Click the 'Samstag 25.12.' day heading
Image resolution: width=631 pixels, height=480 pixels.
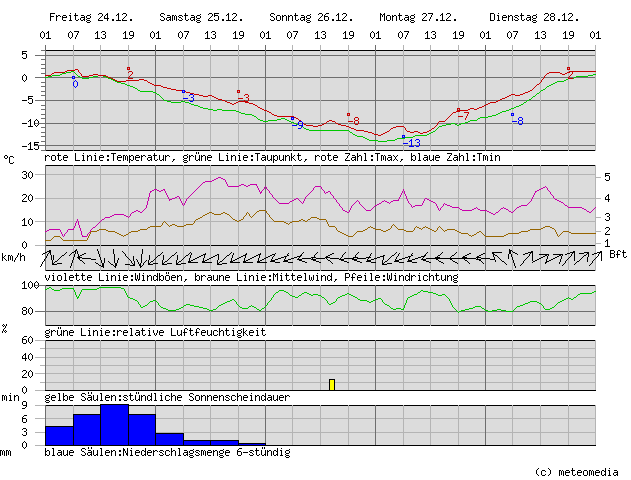[201, 17]
